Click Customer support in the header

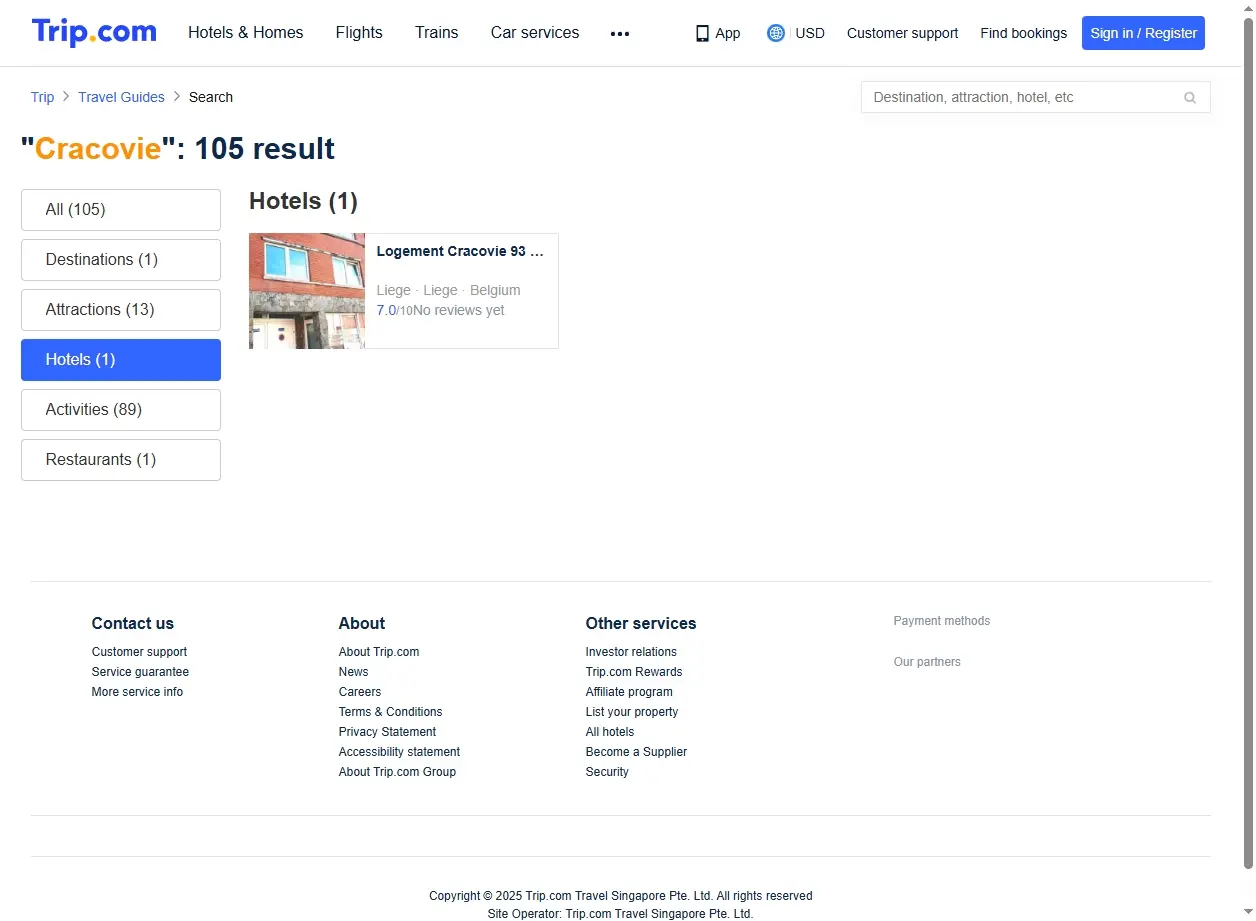[x=902, y=33]
